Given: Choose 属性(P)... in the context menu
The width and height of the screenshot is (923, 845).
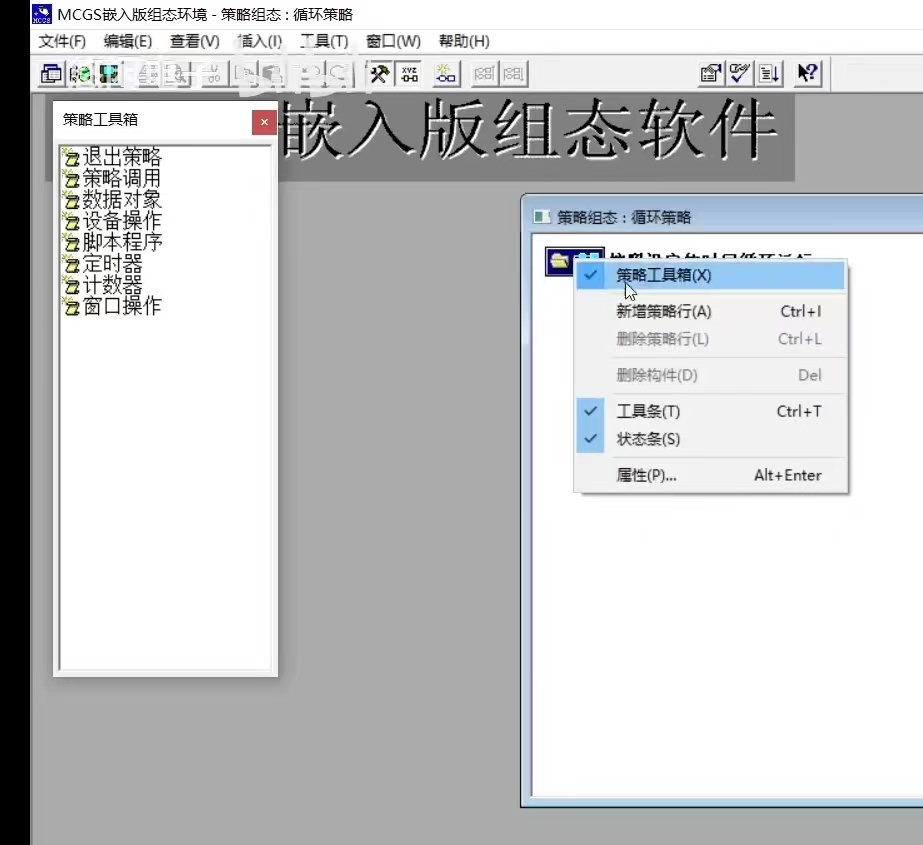Looking at the screenshot, I should pos(646,475).
